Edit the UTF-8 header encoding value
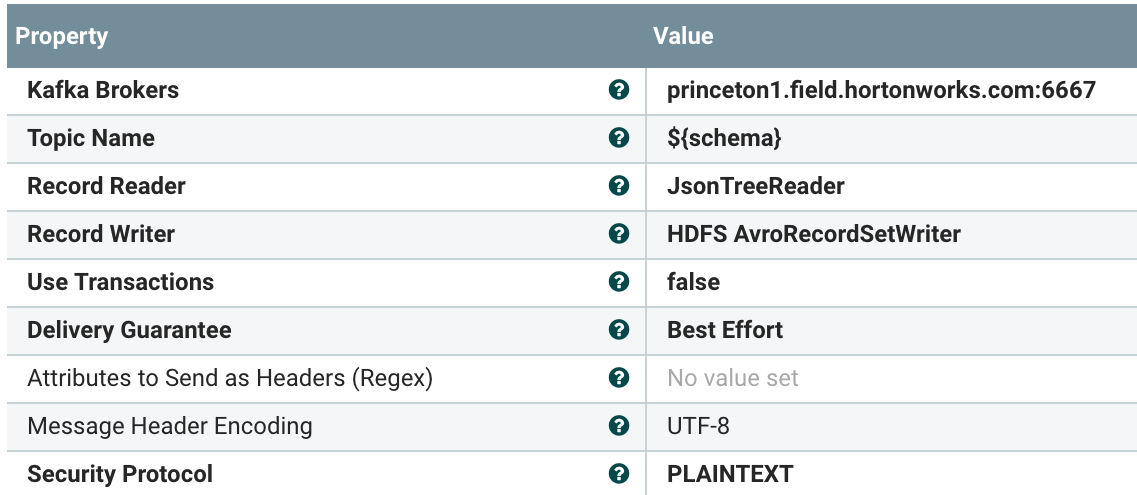1137x495 pixels. (x=698, y=426)
